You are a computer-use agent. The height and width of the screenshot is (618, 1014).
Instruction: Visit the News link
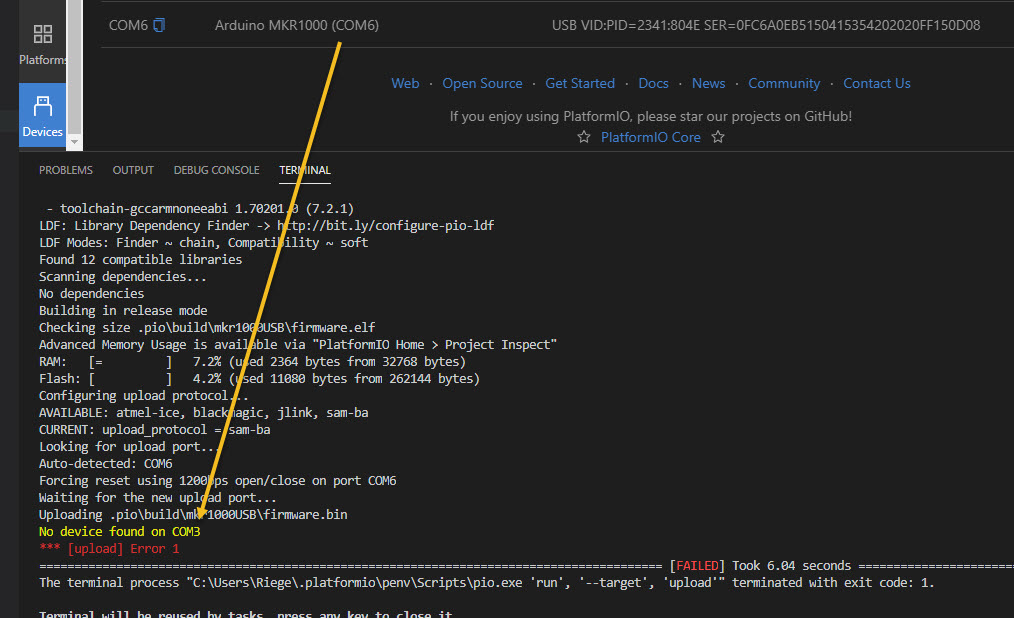(x=708, y=83)
